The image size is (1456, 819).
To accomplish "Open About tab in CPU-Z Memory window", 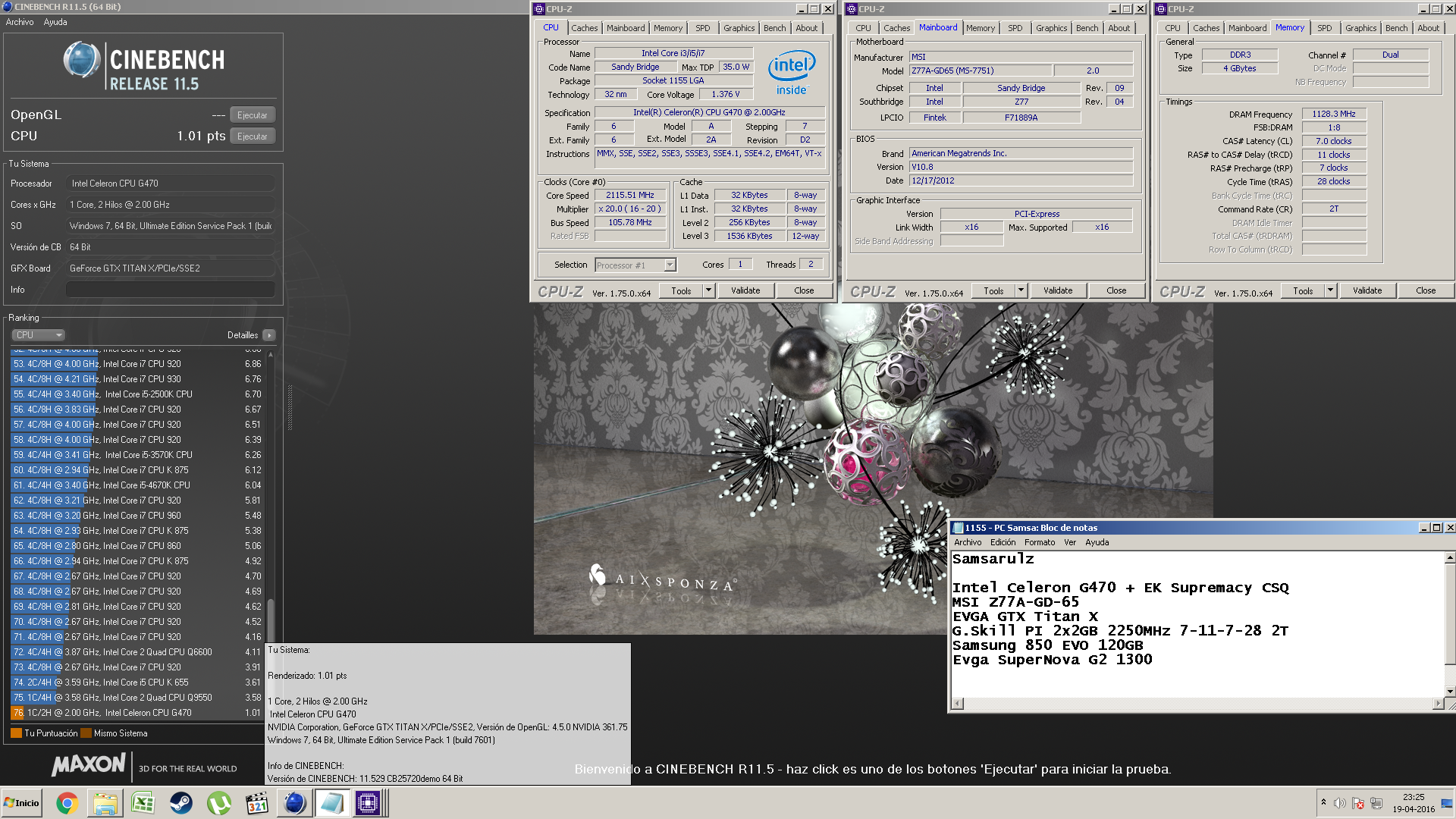I will (x=1428, y=28).
